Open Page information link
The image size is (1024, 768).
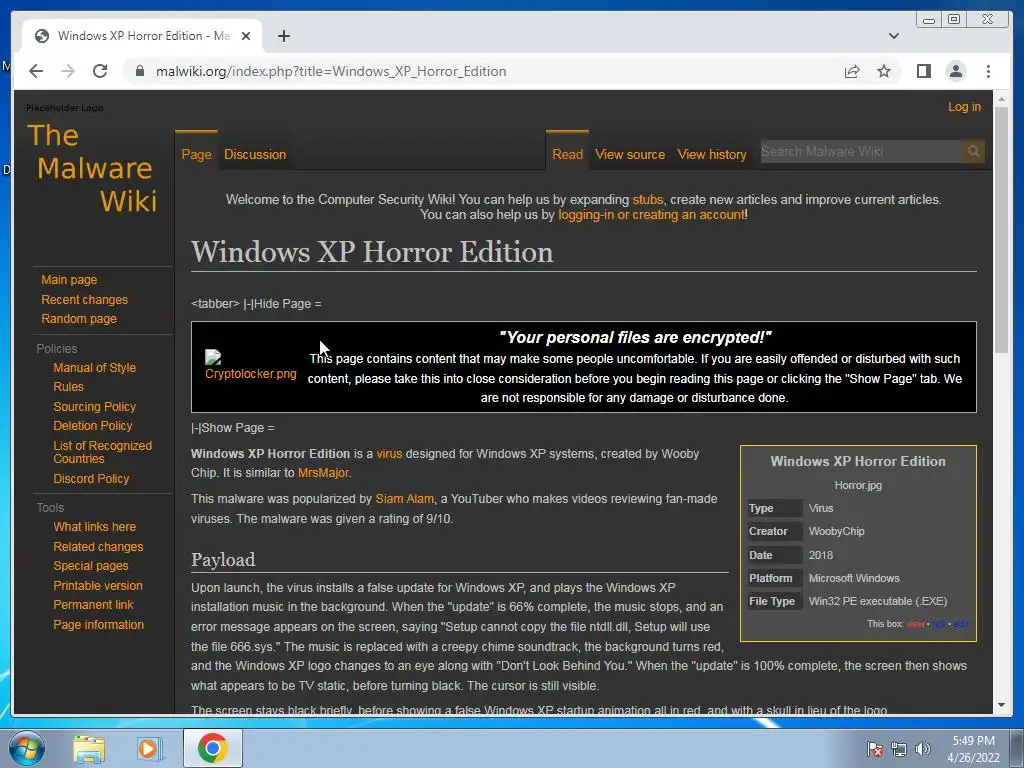click(x=99, y=625)
